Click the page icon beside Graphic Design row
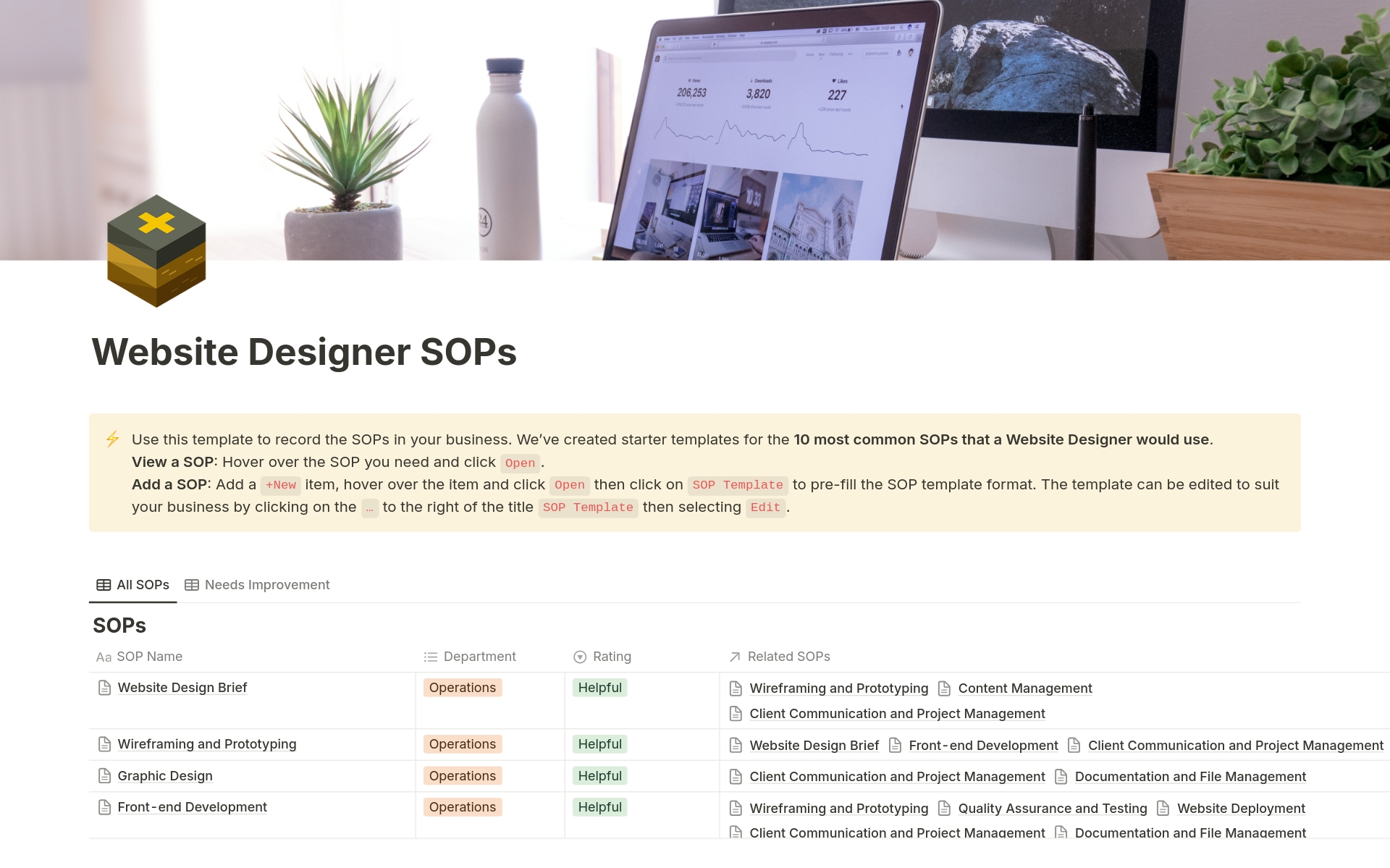This screenshot has width=1390, height=868. (104, 776)
